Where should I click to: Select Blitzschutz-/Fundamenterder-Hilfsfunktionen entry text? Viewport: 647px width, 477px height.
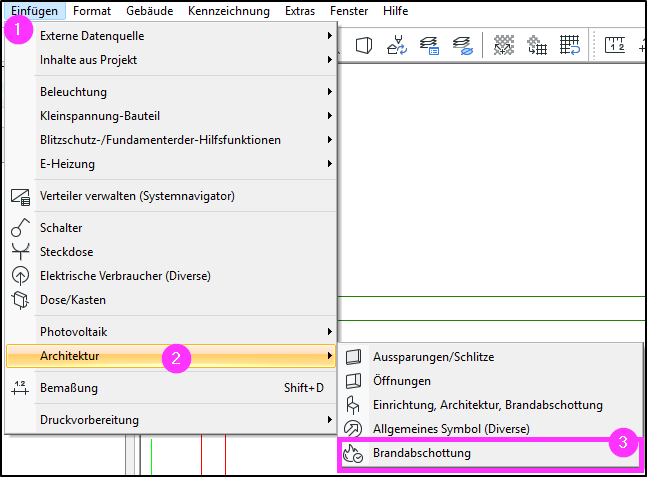[161, 140]
